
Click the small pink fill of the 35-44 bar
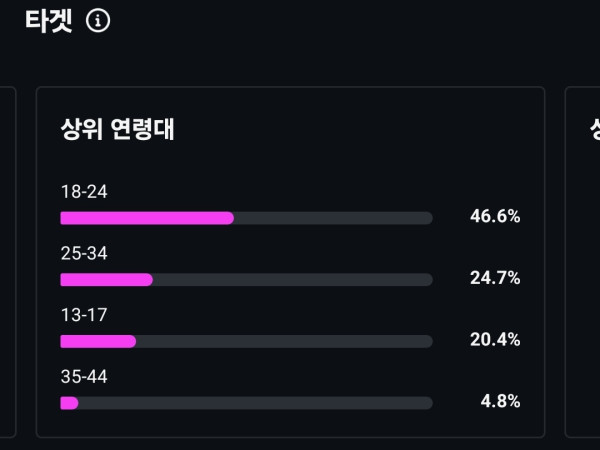(69, 403)
